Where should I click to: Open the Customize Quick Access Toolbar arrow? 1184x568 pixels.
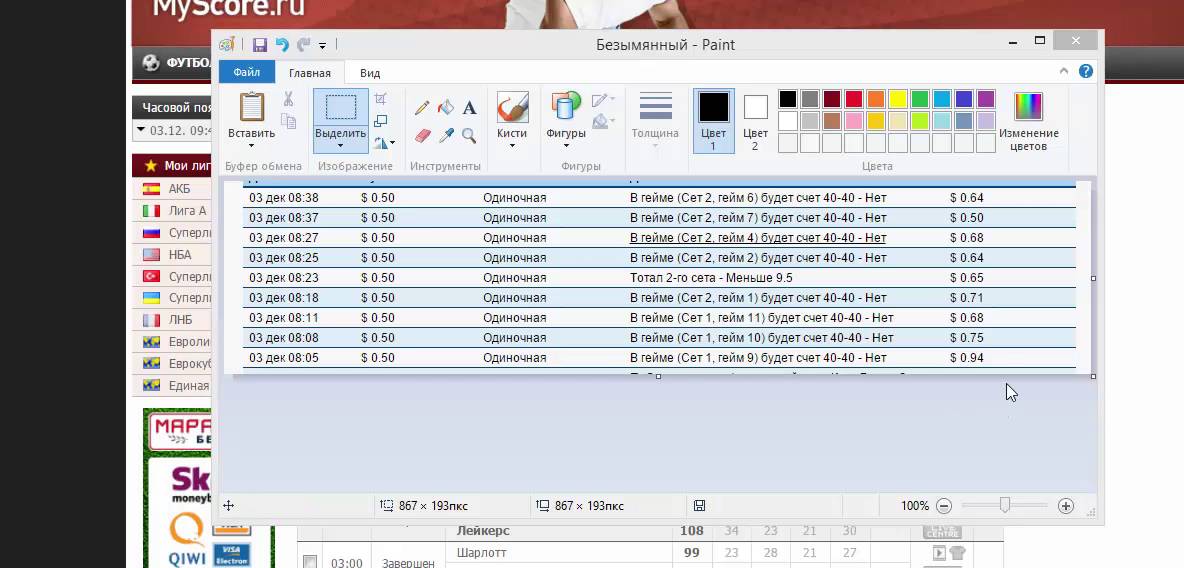(322, 46)
